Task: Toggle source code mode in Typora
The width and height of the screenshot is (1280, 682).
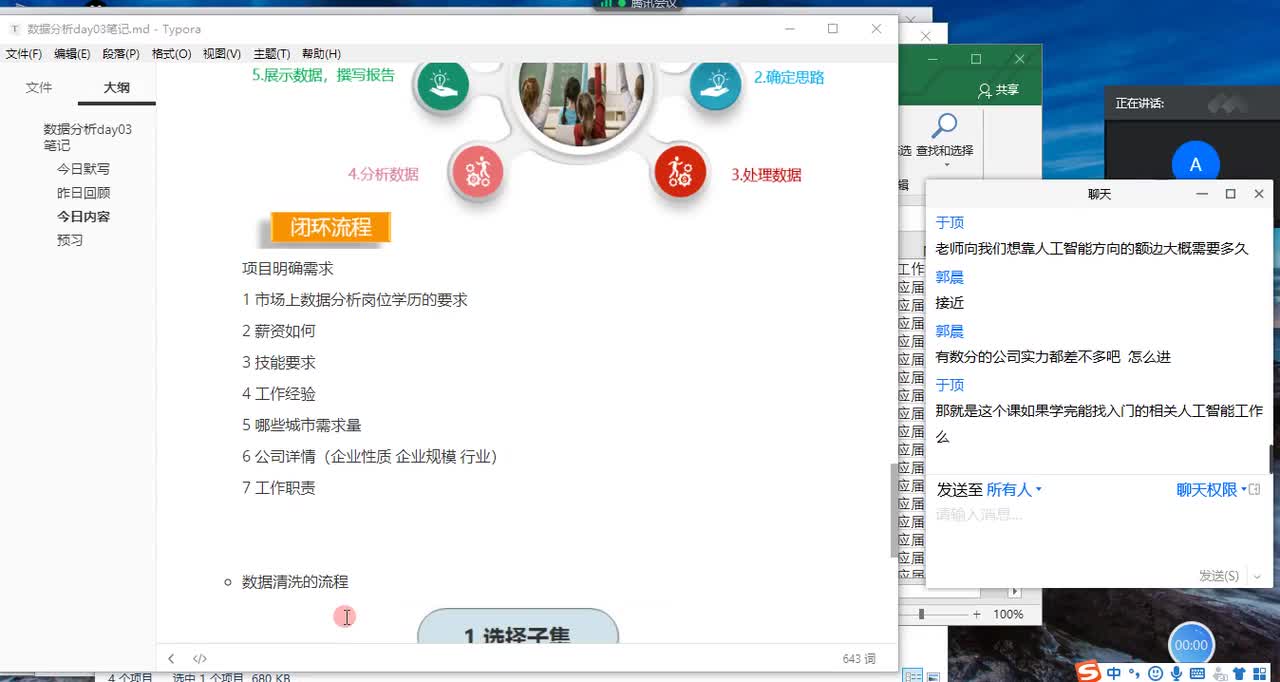Action: [x=200, y=658]
